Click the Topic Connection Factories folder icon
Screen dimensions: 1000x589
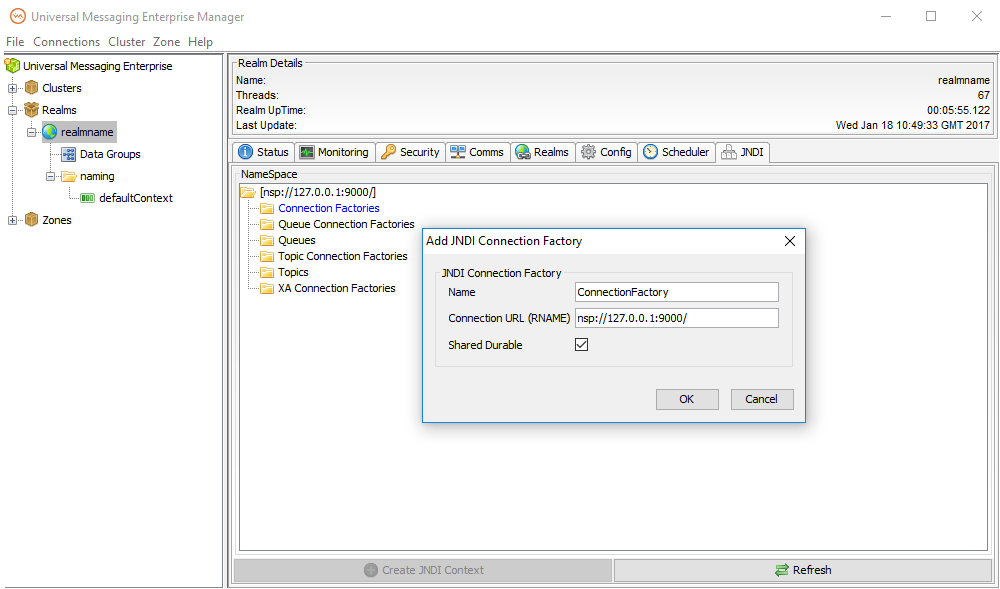click(267, 256)
